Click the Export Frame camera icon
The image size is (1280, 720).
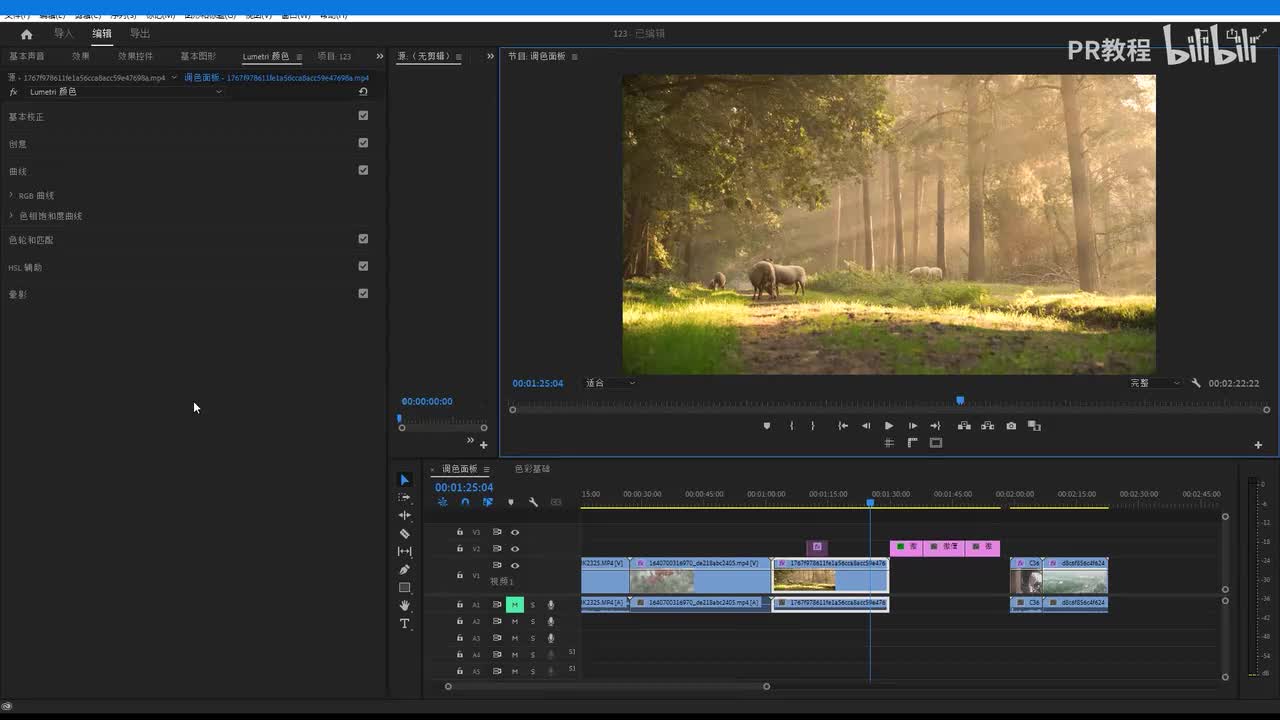tap(1011, 426)
